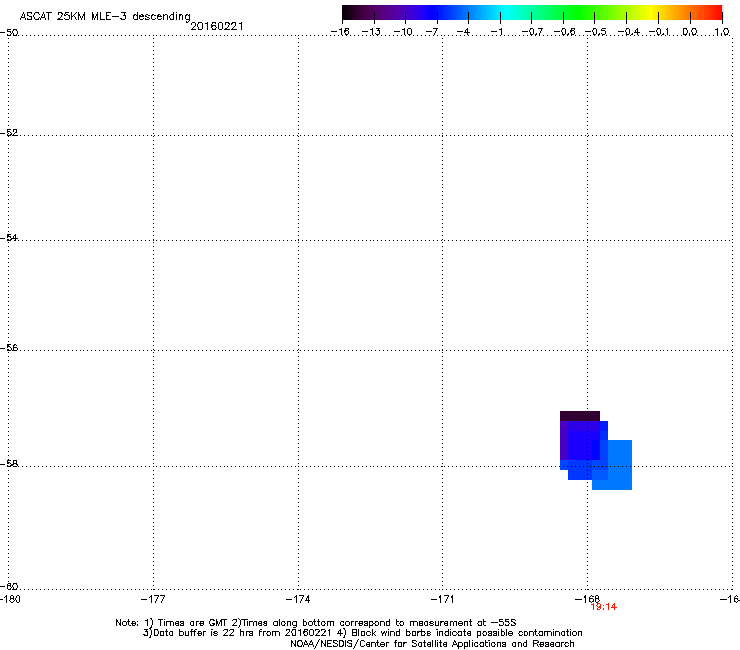
Task: Click longitude axis label -174
Action: (x=298, y=599)
